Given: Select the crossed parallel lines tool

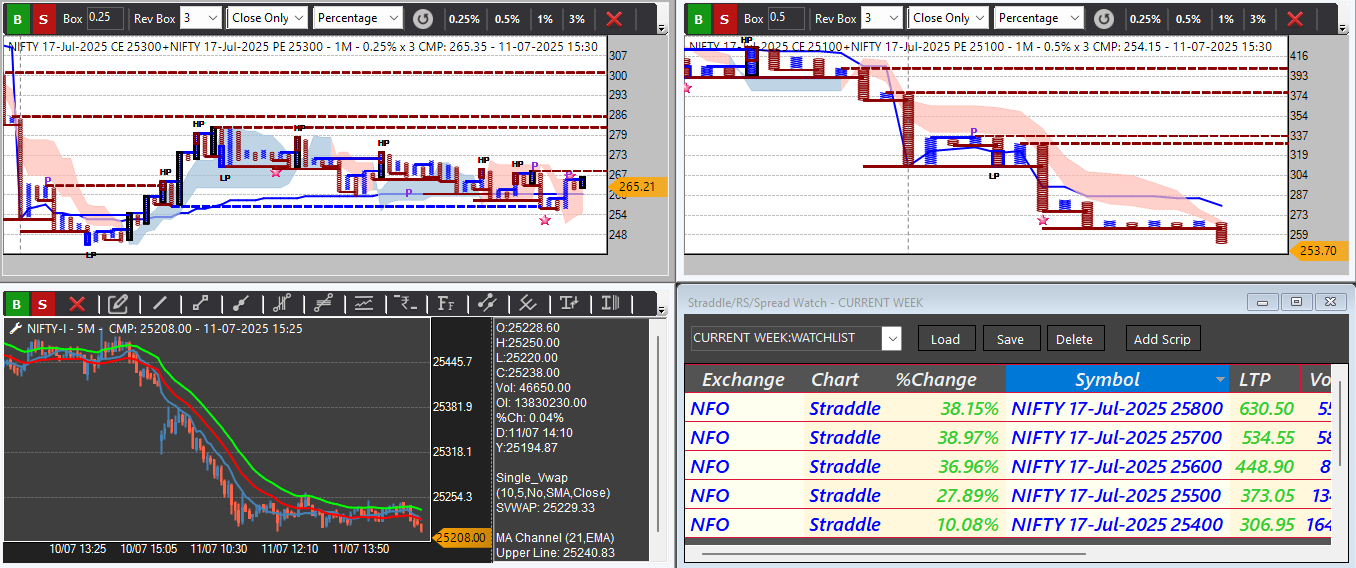Looking at the screenshot, I should pos(528,304).
